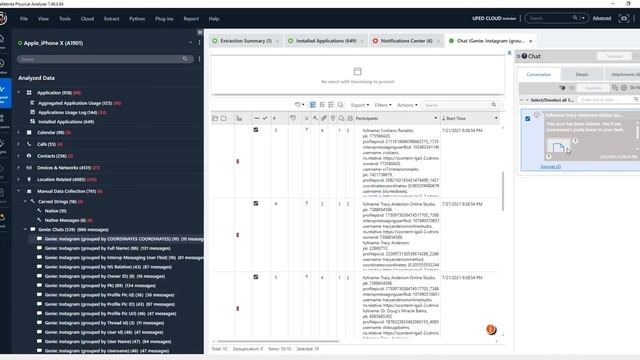Click the analyzed data search magnifier icon
This screenshot has width=640, height=360.
click(x=185, y=59)
